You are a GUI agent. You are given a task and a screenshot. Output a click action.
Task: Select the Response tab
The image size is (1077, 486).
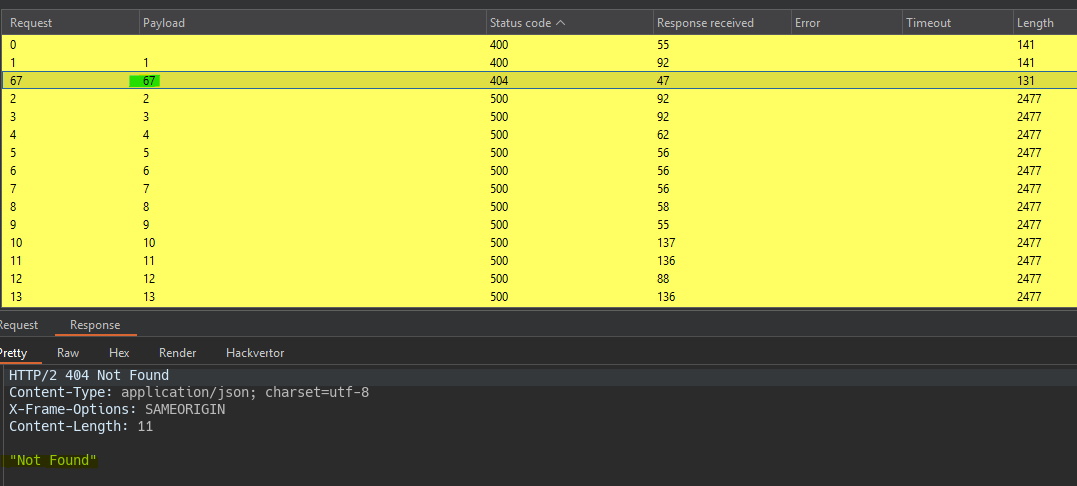[95, 325]
